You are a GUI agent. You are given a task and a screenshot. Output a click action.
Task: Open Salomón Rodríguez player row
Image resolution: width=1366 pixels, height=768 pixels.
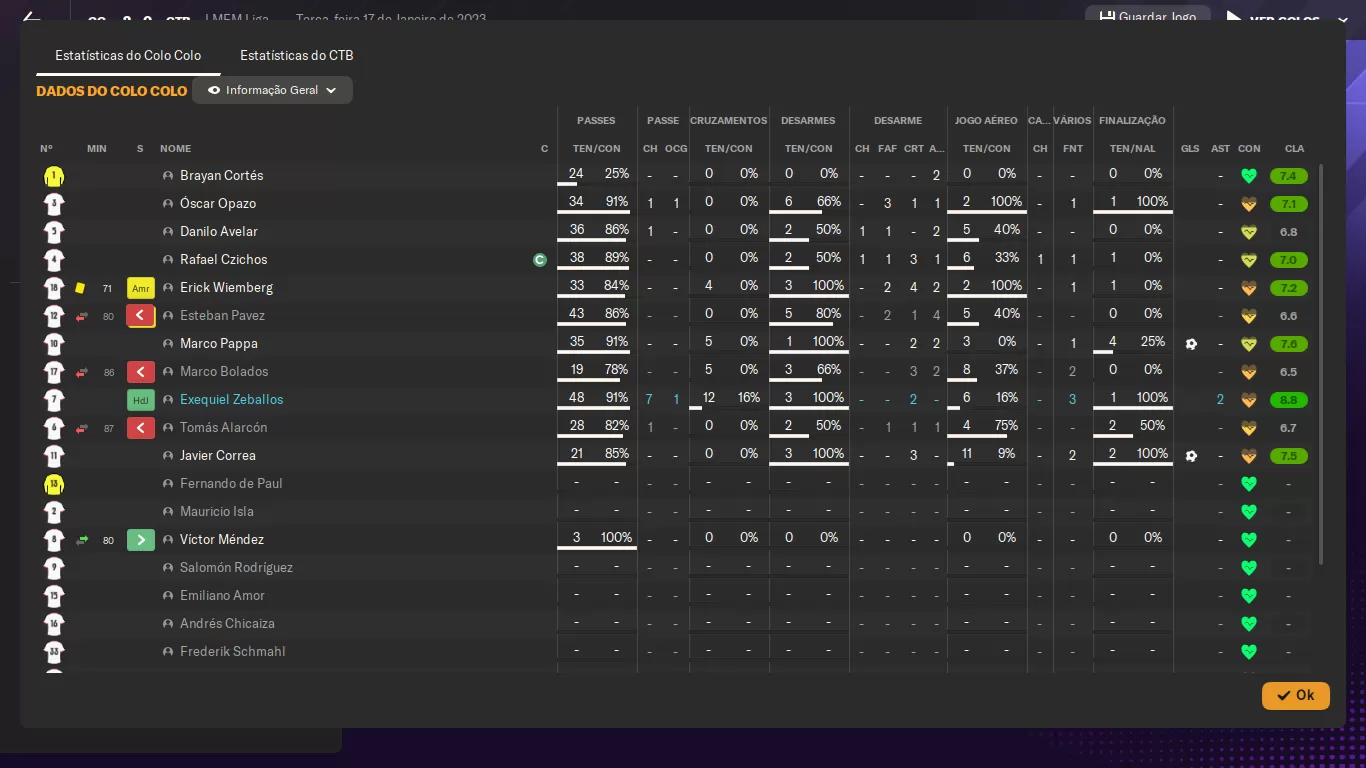pyautogui.click(x=672, y=568)
